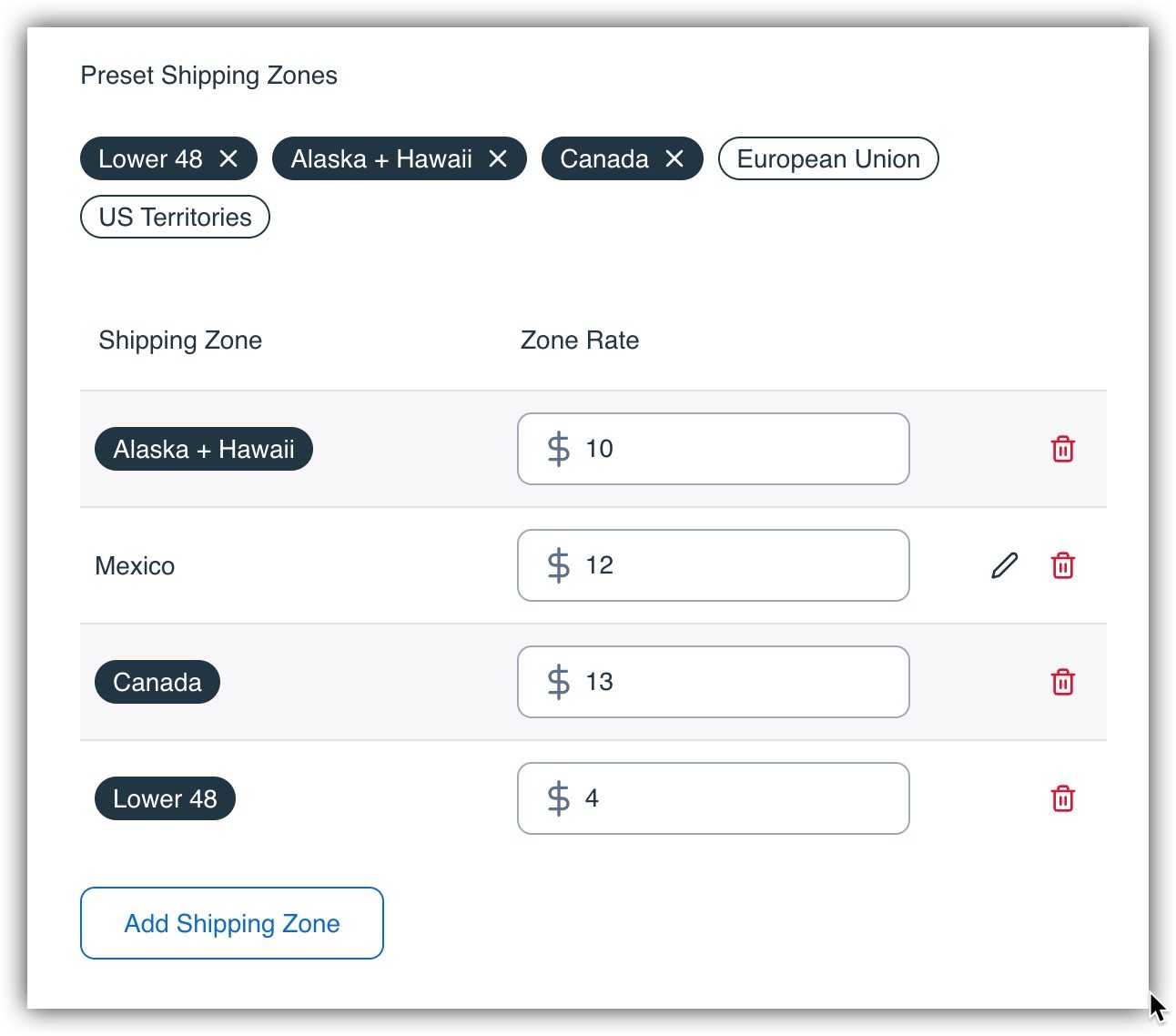Click the Mexico zone rate input

(728, 565)
